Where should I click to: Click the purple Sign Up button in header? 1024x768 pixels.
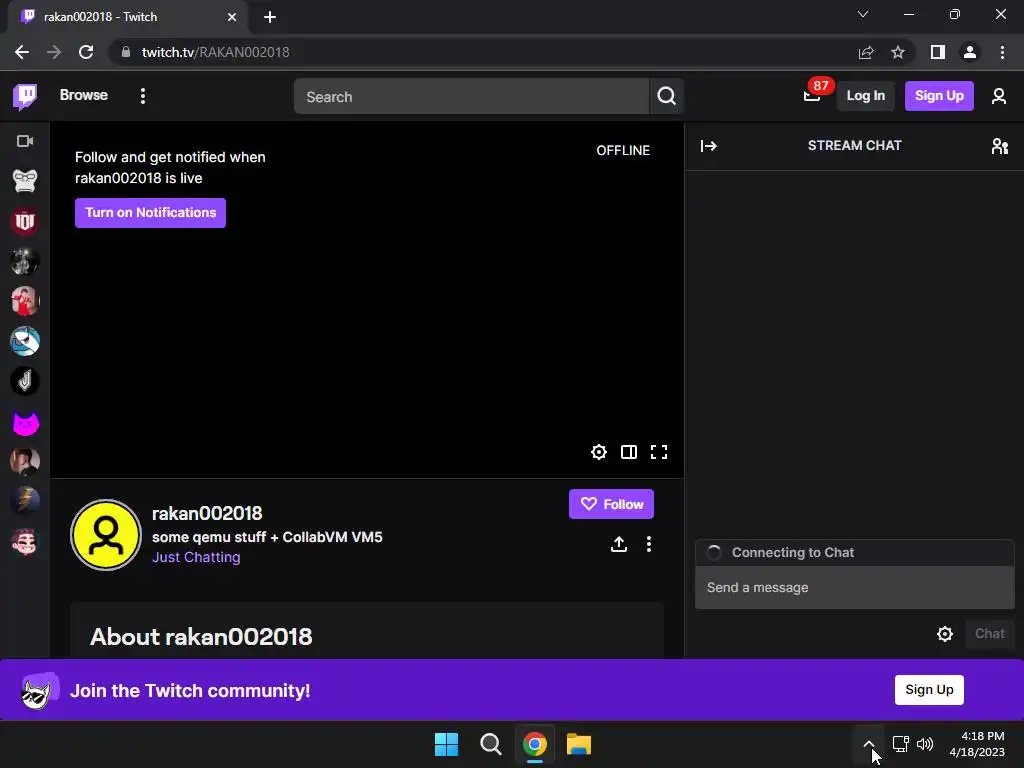pos(938,96)
